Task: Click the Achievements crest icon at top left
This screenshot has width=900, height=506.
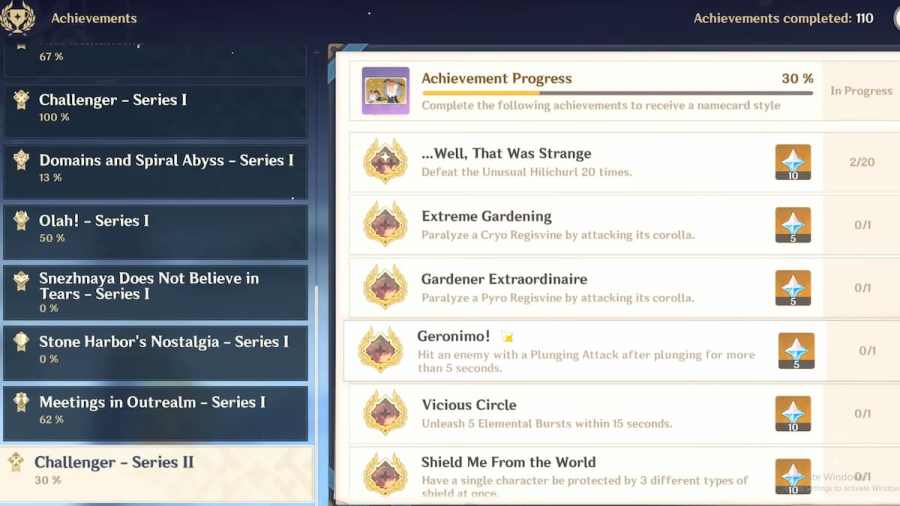Action: [17, 17]
